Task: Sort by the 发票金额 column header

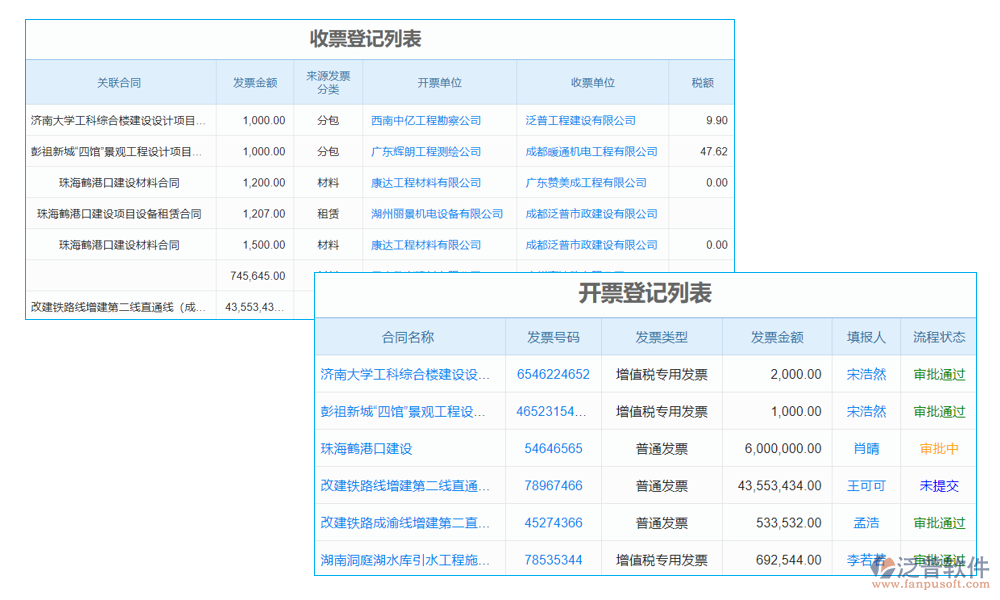Action: click(x=778, y=337)
